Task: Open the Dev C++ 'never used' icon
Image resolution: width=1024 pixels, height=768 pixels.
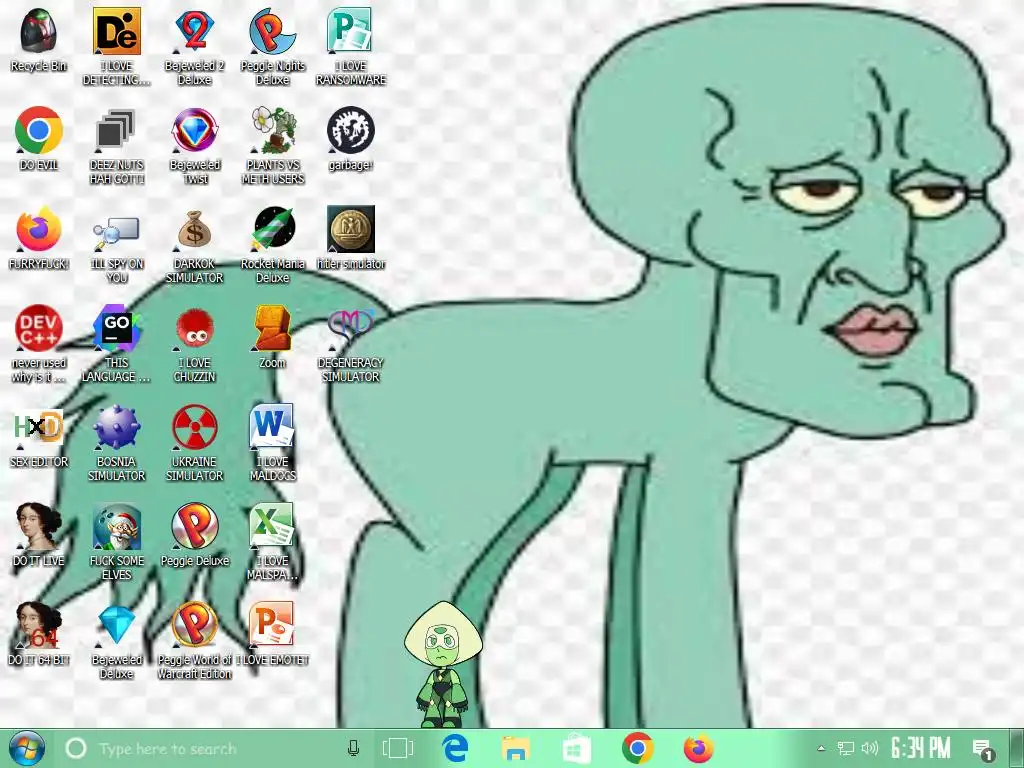Action: 39,328
